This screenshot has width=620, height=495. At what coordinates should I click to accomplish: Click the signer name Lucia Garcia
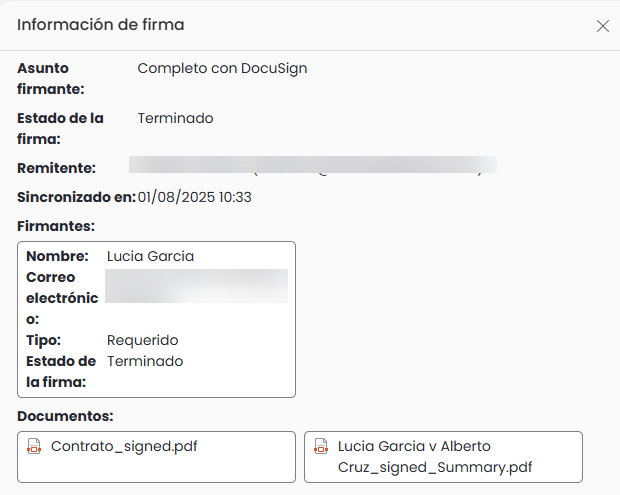pos(150,256)
